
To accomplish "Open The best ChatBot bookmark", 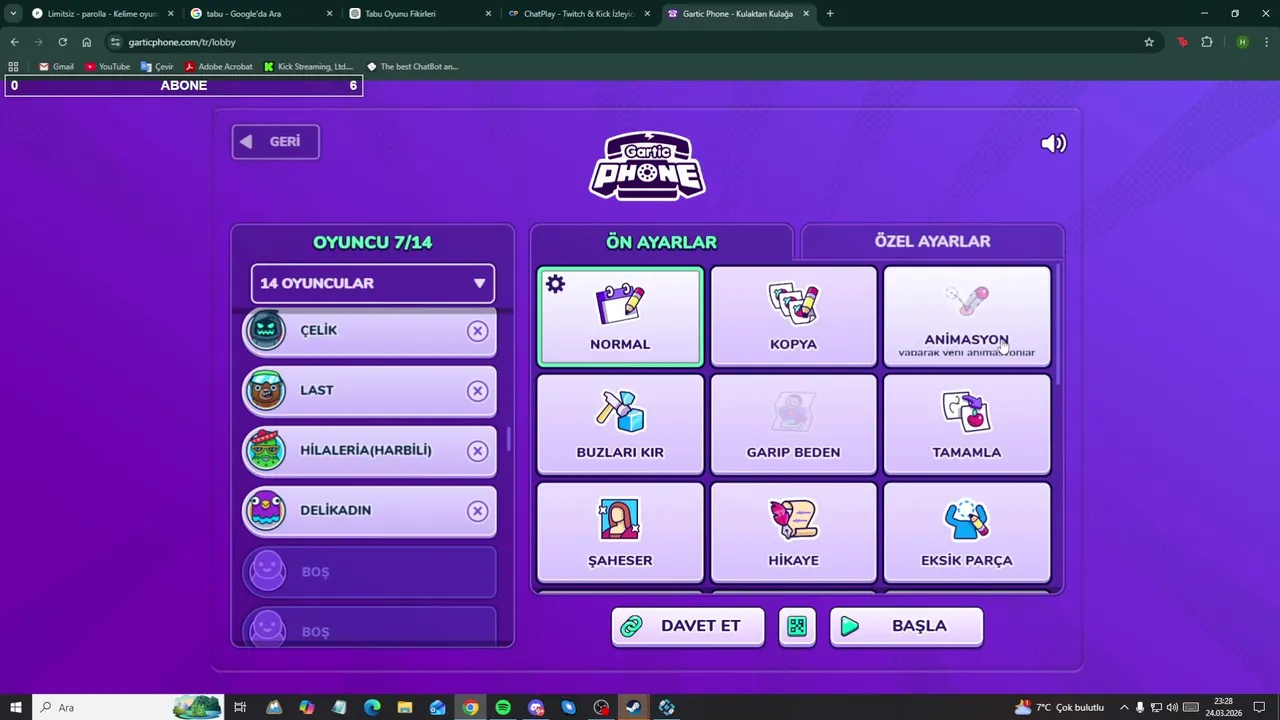I will tap(412, 66).
